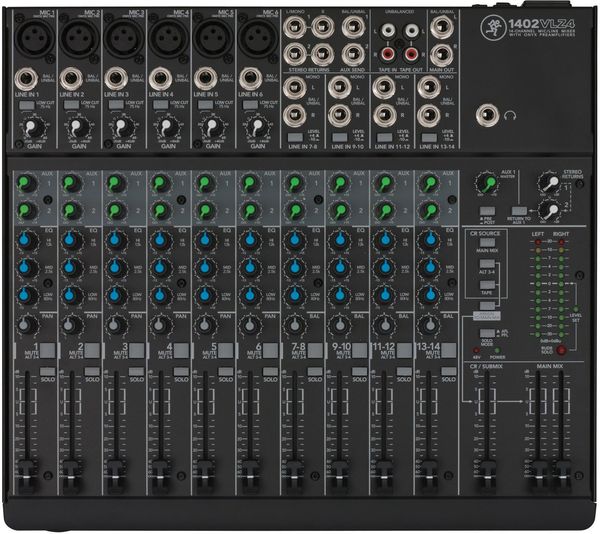Click the channel 9-10 fader cap
The height and width of the screenshot is (534, 600).
[339, 477]
